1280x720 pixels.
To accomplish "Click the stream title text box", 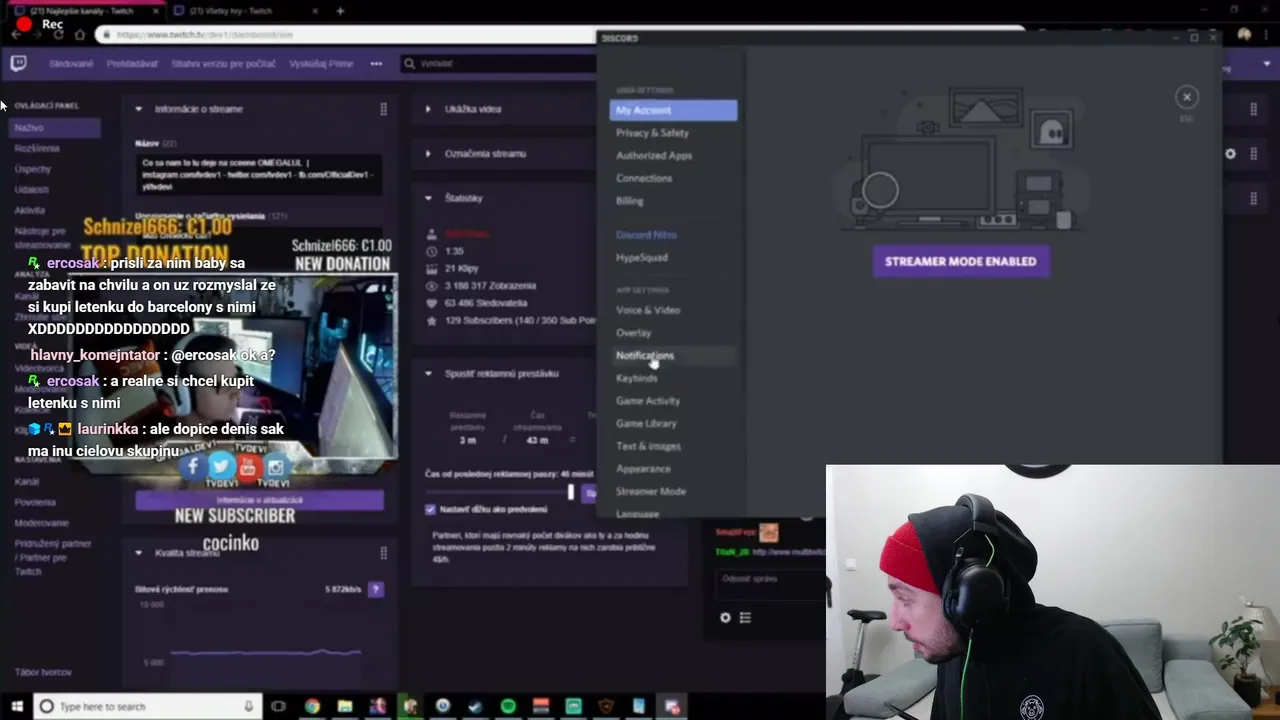I will 259,175.
